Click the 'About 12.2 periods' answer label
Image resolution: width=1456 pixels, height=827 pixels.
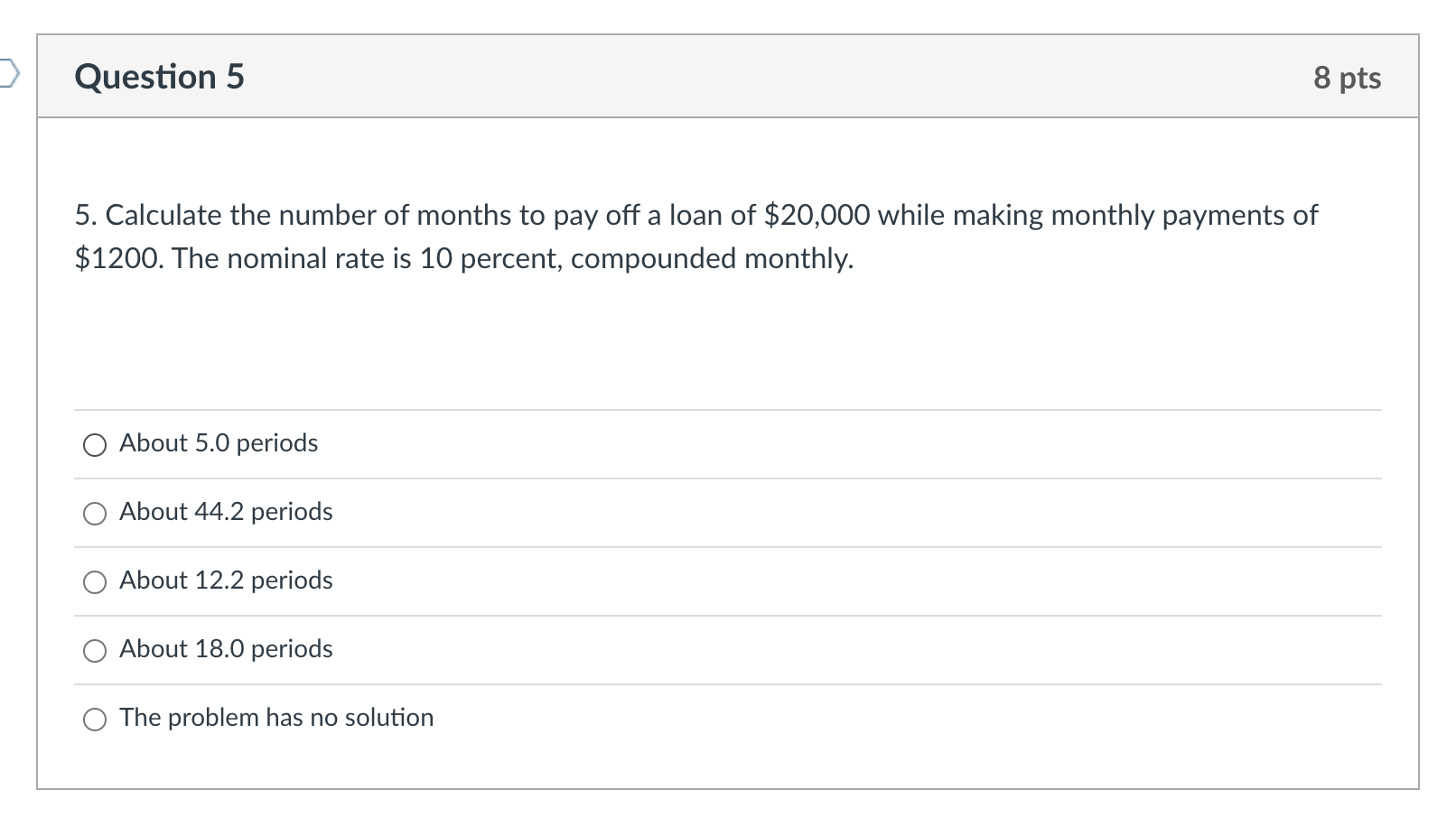coord(226,581)
